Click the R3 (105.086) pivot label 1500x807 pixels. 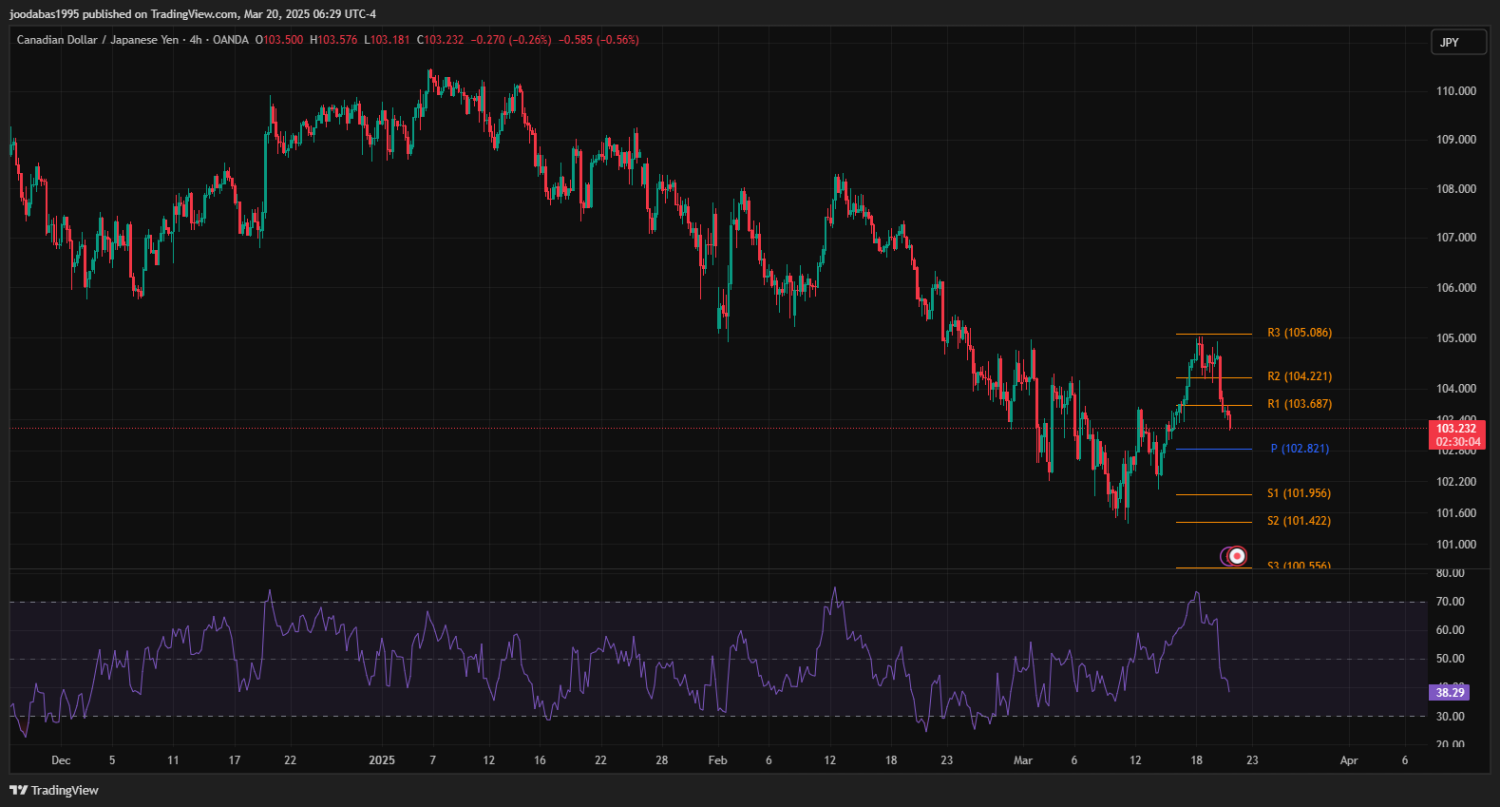(1299, 333)
